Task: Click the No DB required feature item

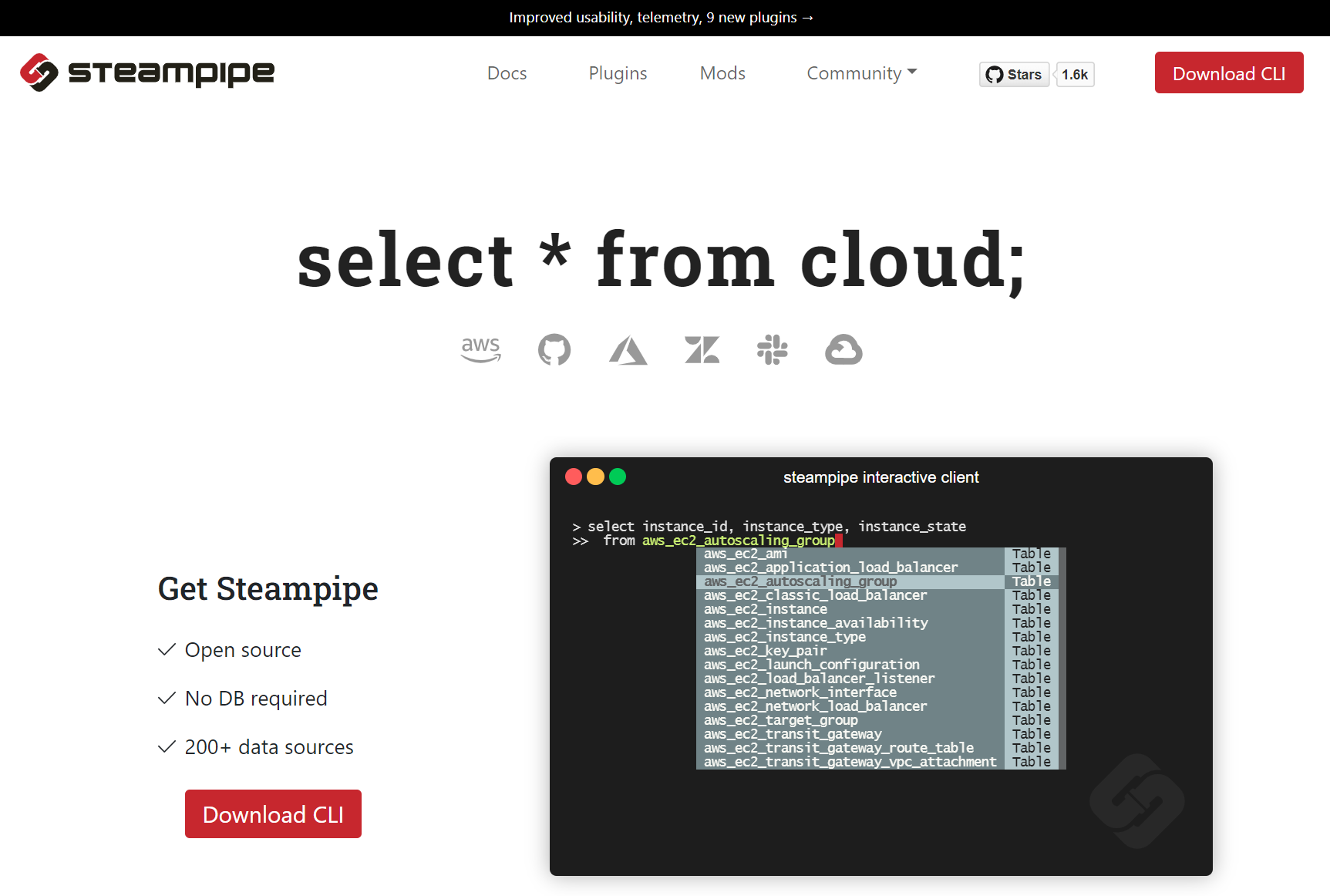Action: coord(243,699)
